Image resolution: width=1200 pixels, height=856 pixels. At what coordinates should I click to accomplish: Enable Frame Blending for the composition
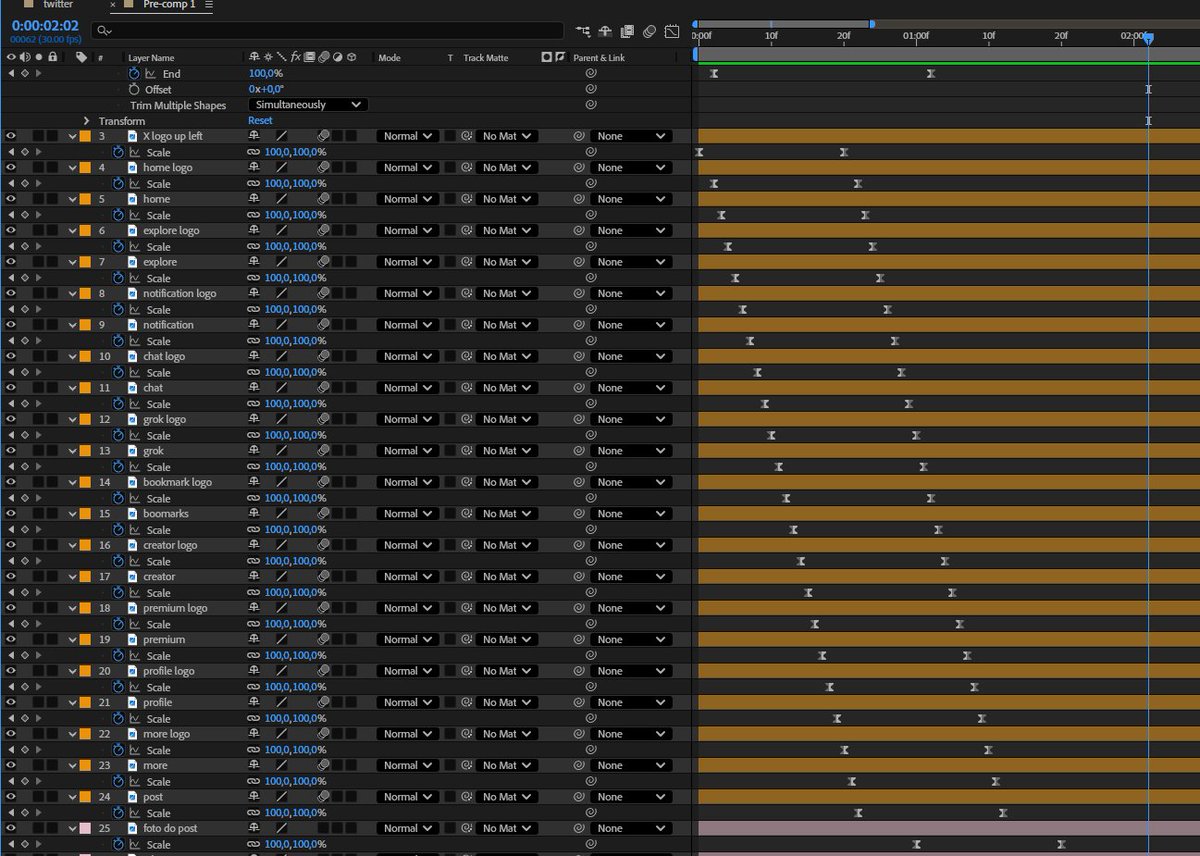click(x=626, y=31)
